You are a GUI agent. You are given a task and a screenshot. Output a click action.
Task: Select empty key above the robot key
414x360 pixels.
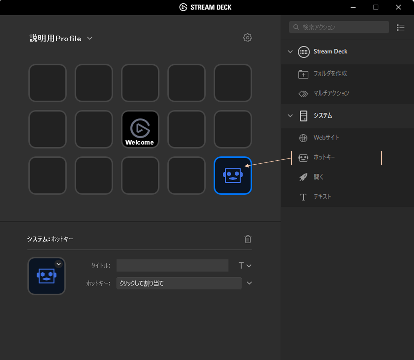click(x=233, y=129)
